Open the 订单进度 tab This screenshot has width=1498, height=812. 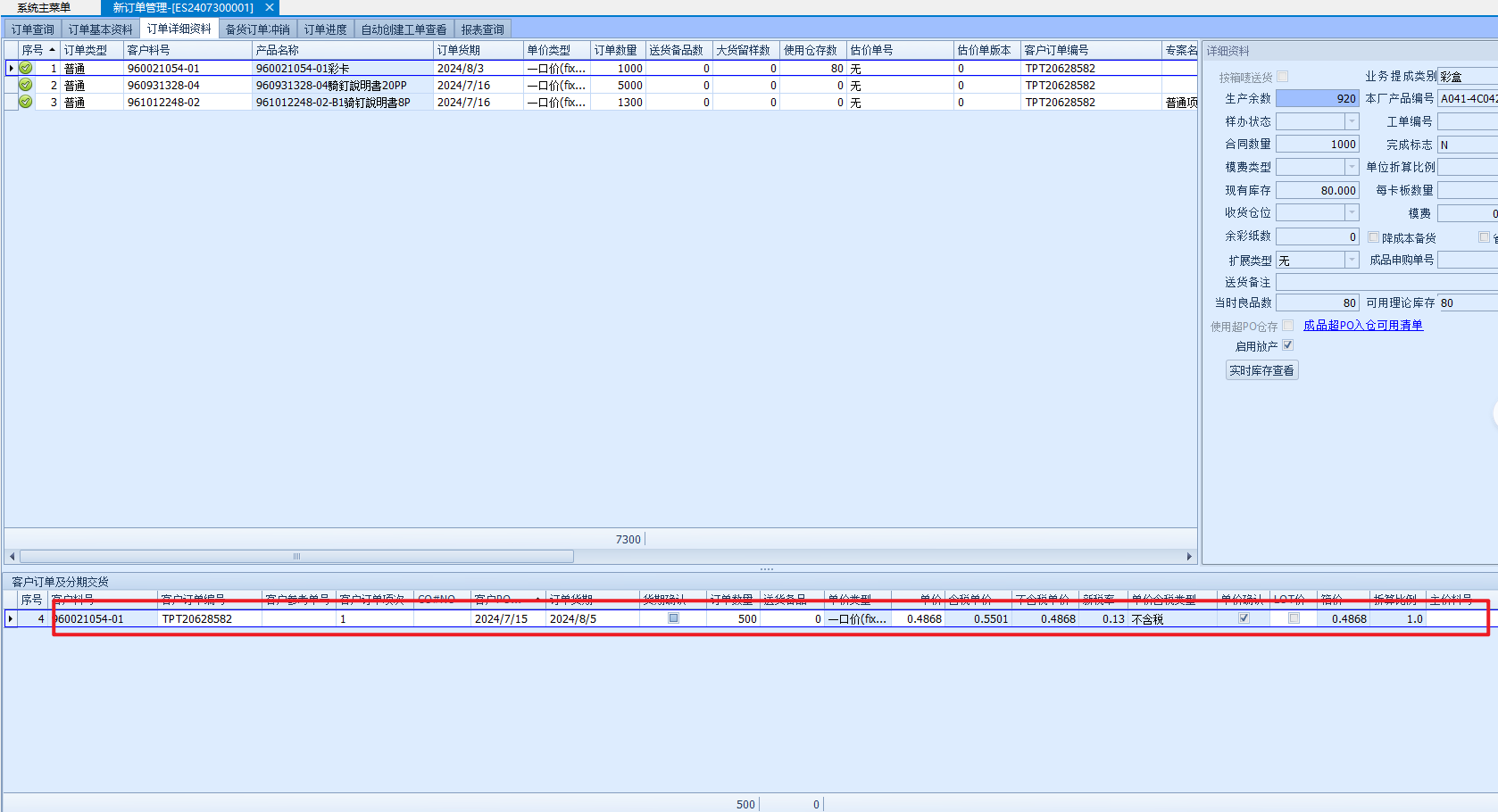point(326,29)
